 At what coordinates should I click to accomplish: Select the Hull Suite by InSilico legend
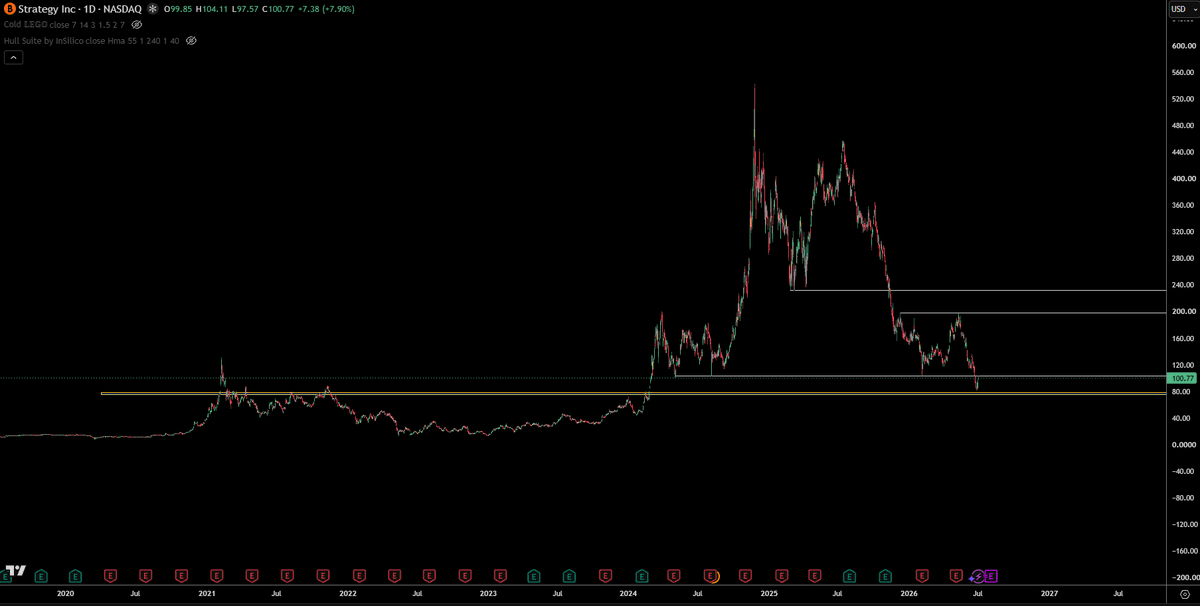pyautogui.click(x=92, y=40)
